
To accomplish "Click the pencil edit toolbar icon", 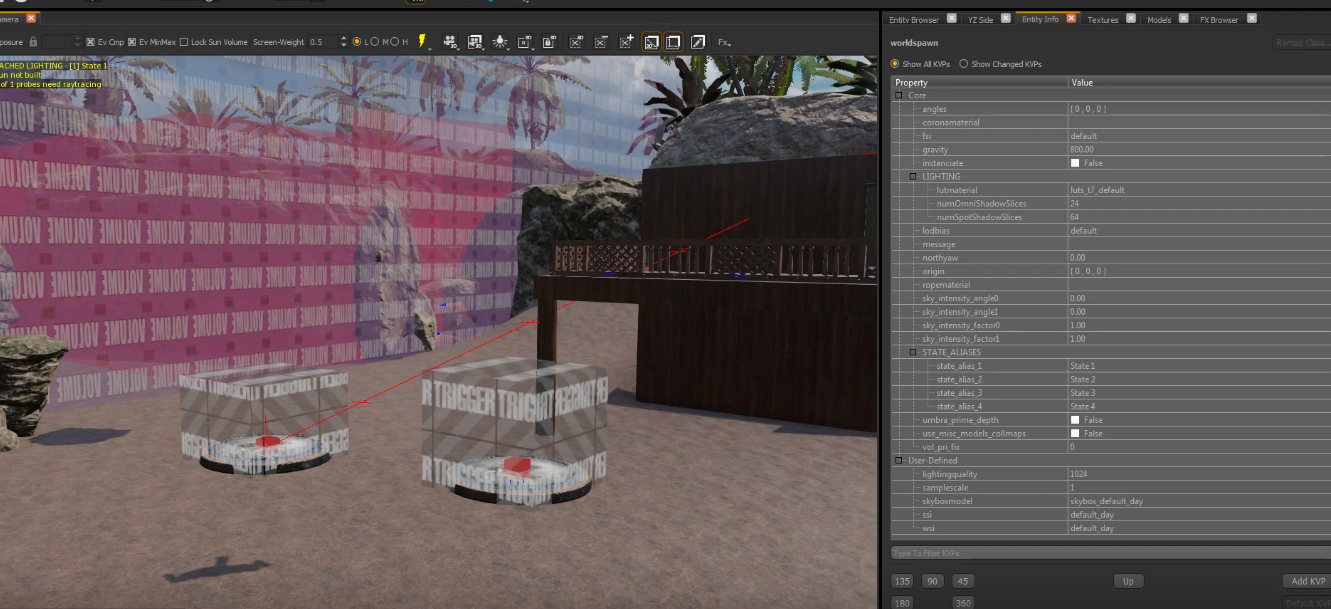I will pos(698,42).
